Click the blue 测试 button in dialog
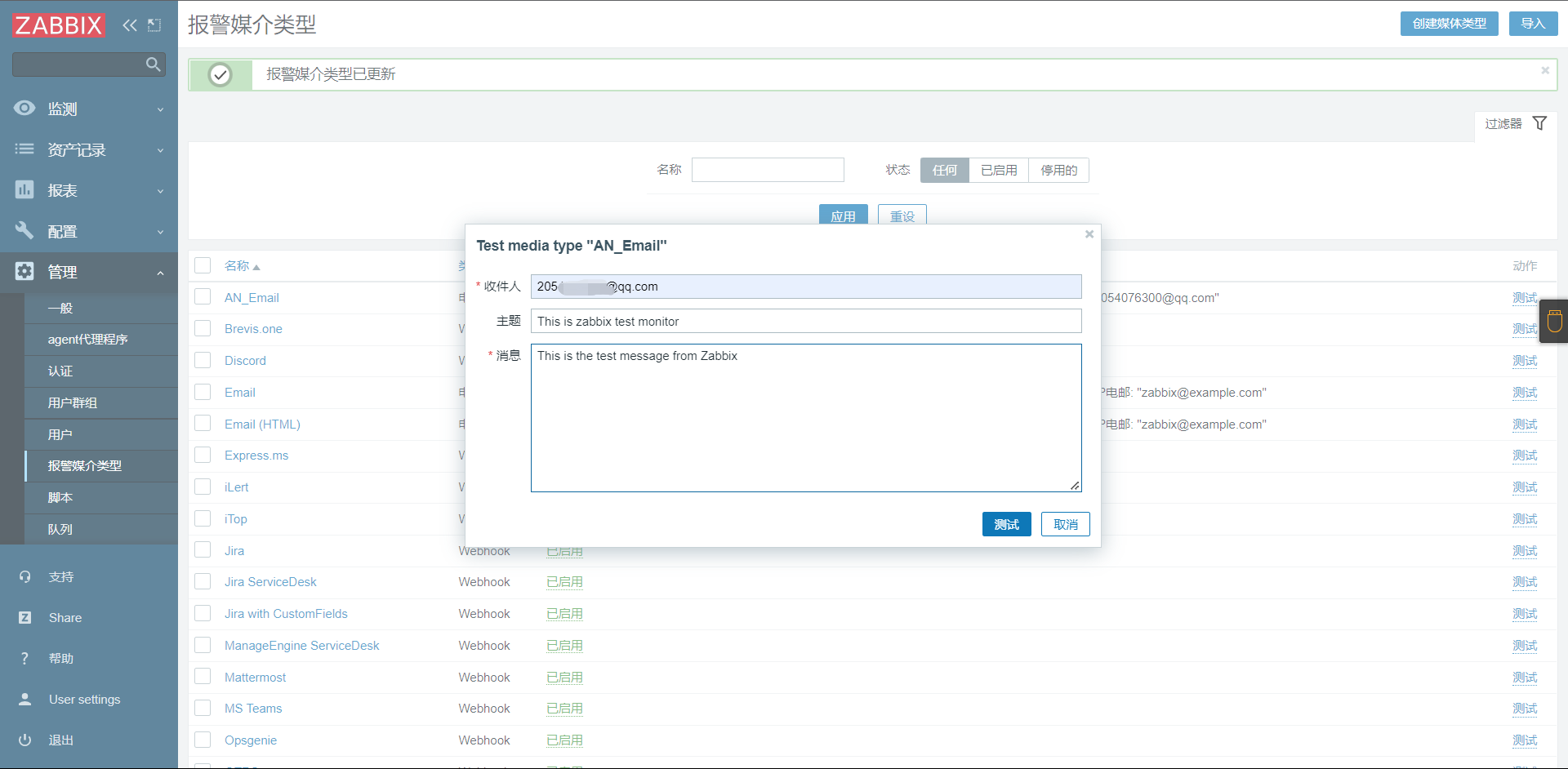1568x769 pixels. click(1006, 524)
